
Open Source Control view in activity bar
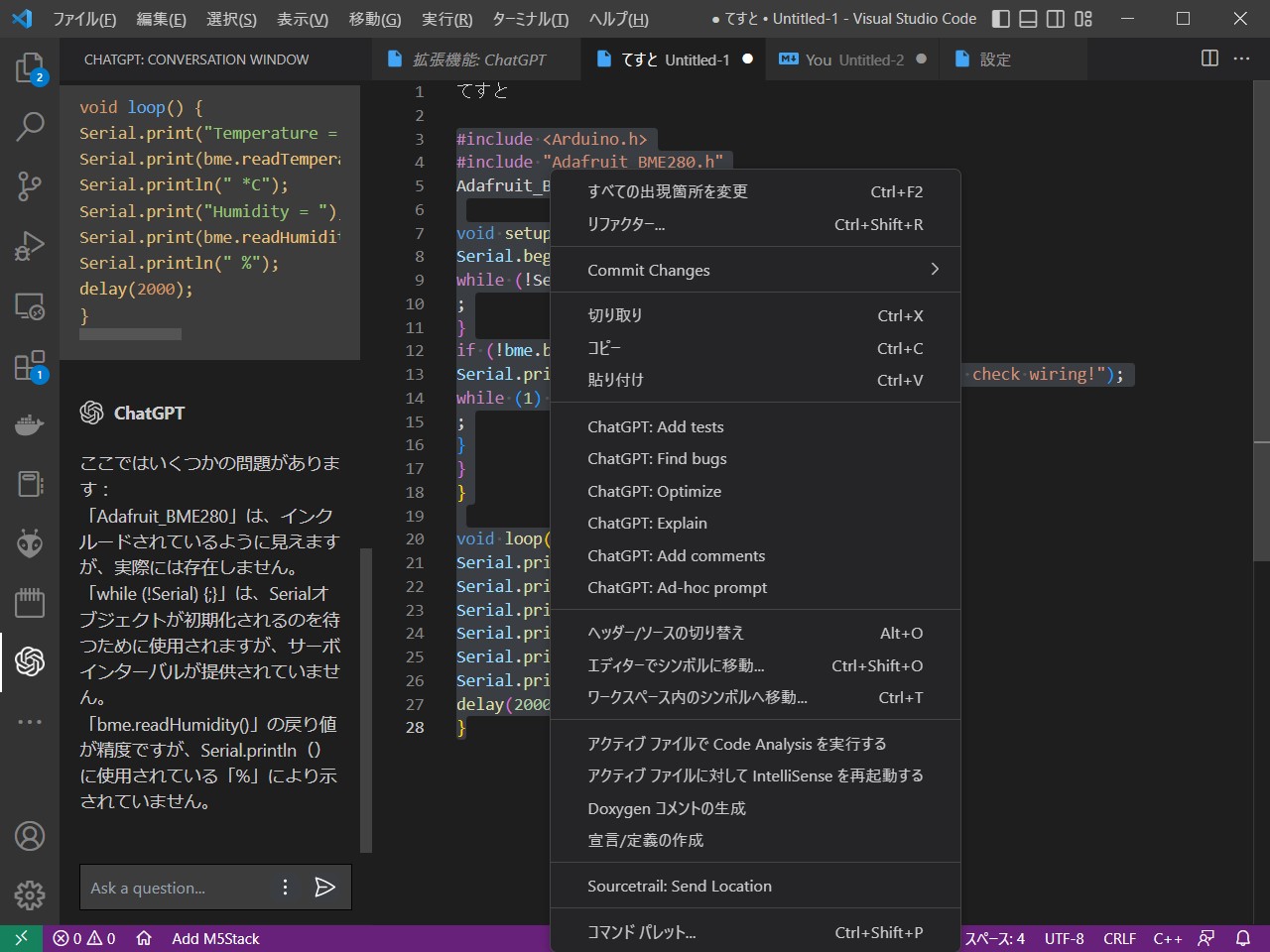[x=30, y=185]
